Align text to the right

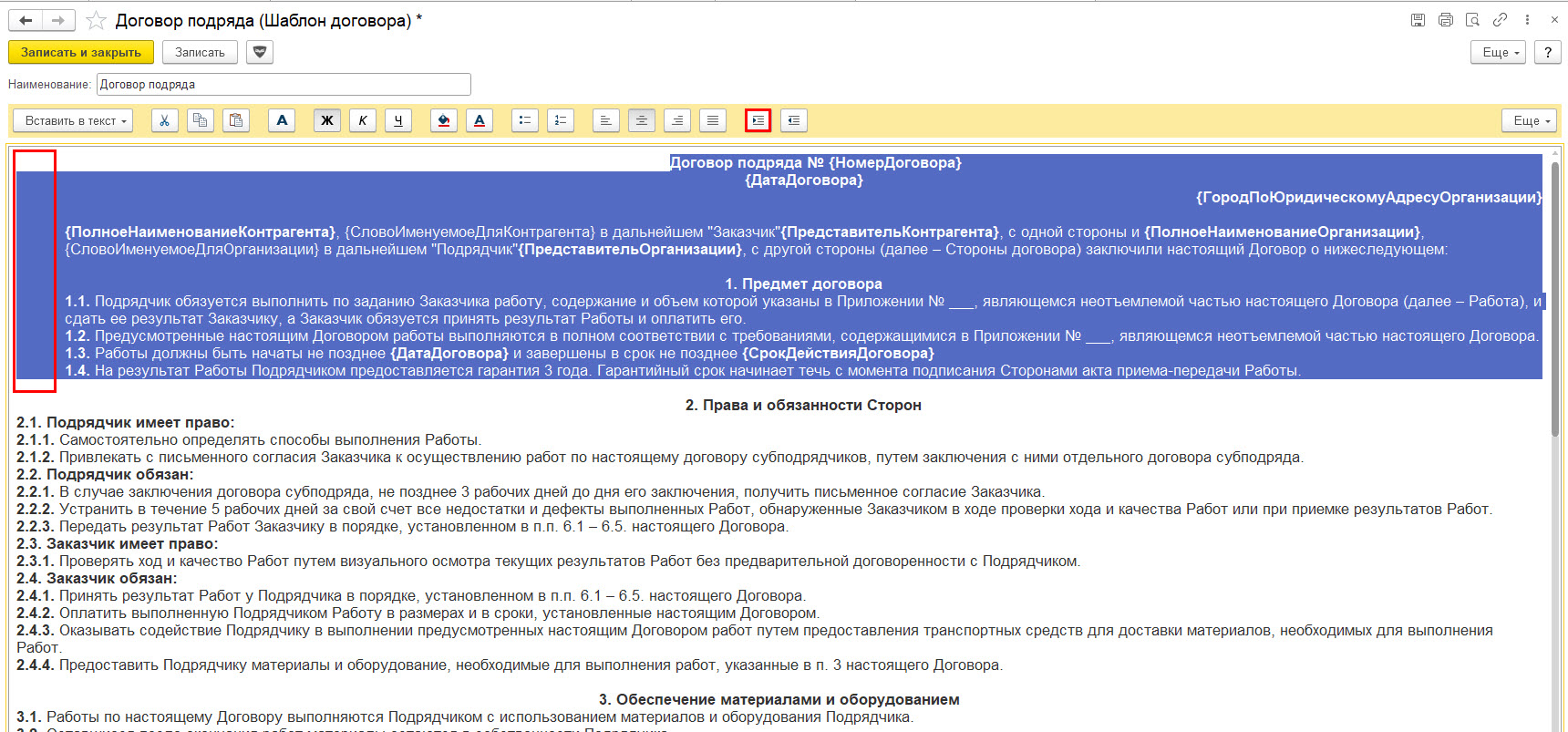677,120
